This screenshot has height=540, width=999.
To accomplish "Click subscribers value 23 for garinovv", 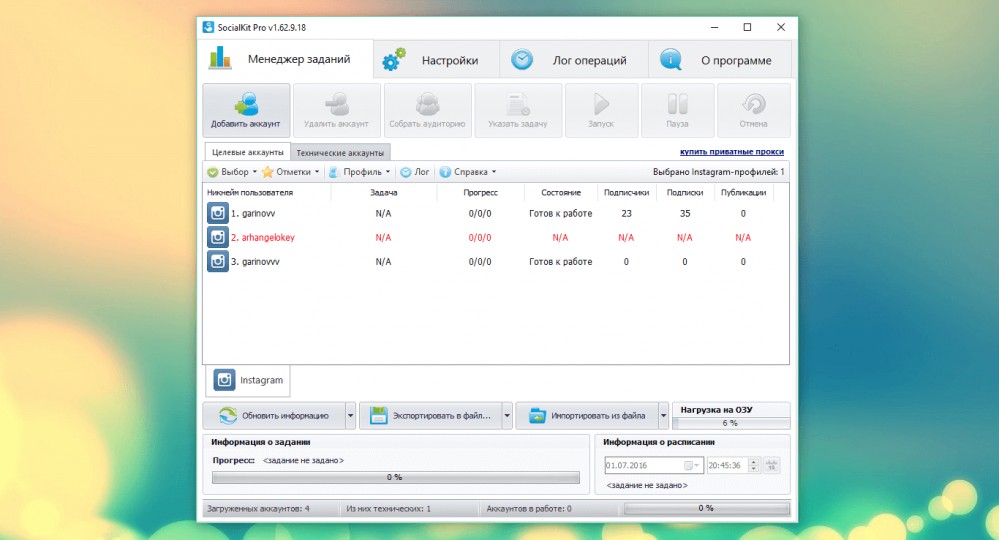I will (626, 213).
